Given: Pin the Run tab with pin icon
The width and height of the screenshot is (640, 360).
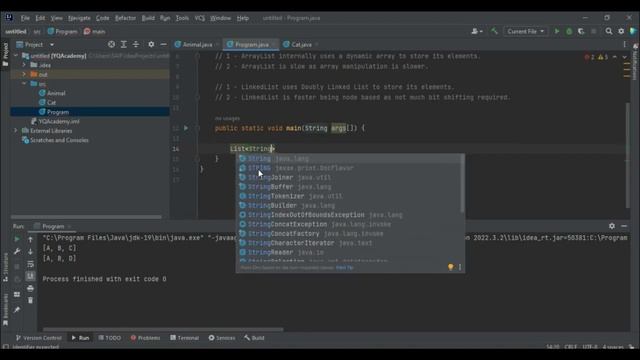Looking at the screenshot, I should click(17, 310).
